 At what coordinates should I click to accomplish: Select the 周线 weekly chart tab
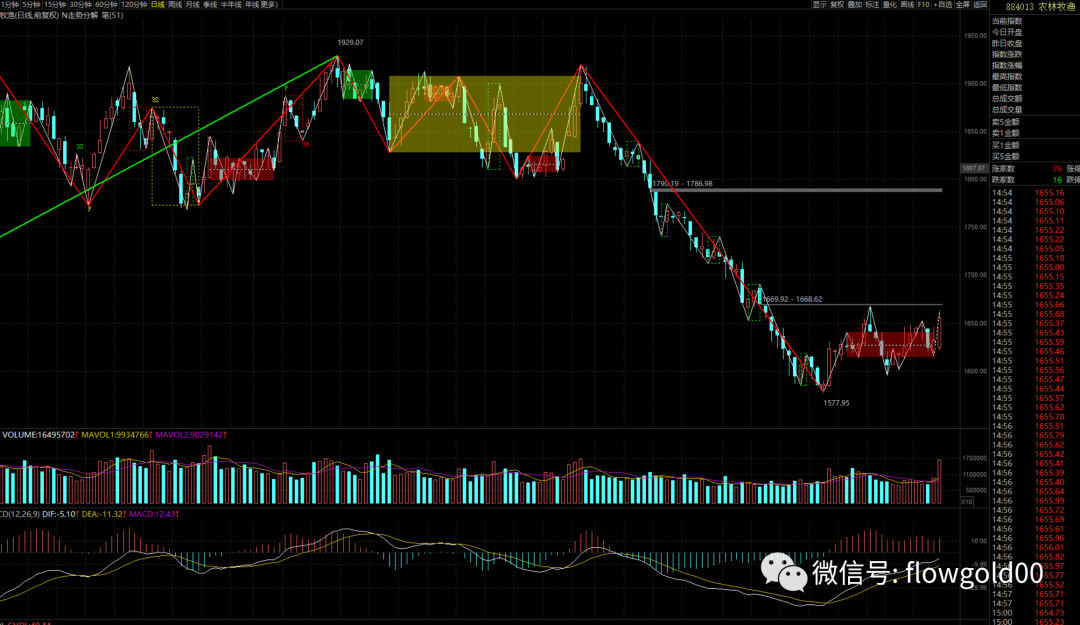coord(176,5)
